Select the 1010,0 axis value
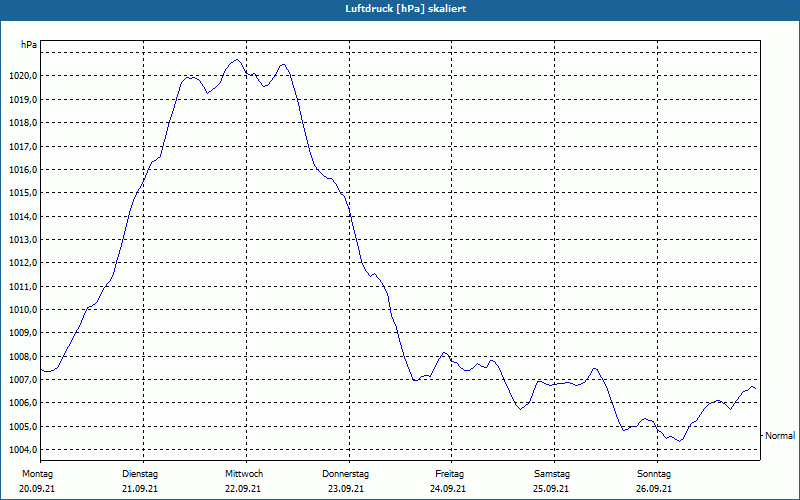Image resolution: width=800 pixels, height=500 pixels. pyautogui.click(x=23, y=310)
